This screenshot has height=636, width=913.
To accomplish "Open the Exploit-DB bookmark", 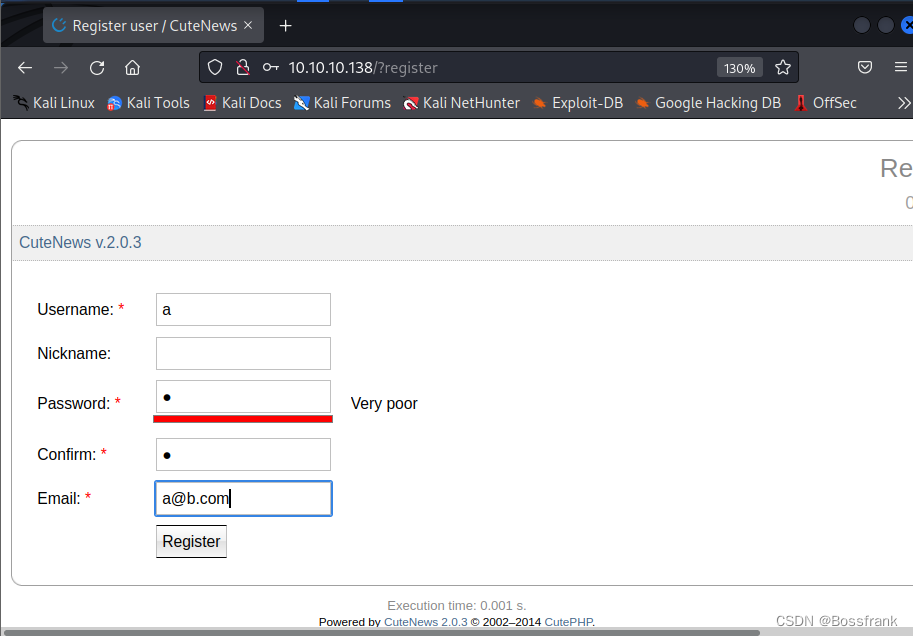I will (x=578, y=103).
